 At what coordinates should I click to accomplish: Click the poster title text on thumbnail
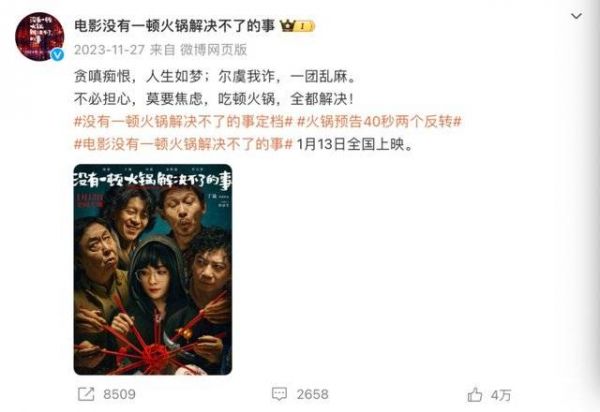(153, 179)
